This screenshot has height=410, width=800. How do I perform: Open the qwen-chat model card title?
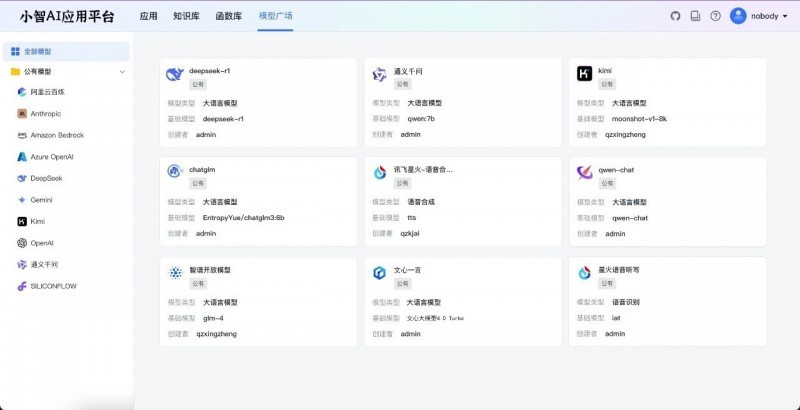(x=616, y=170)
